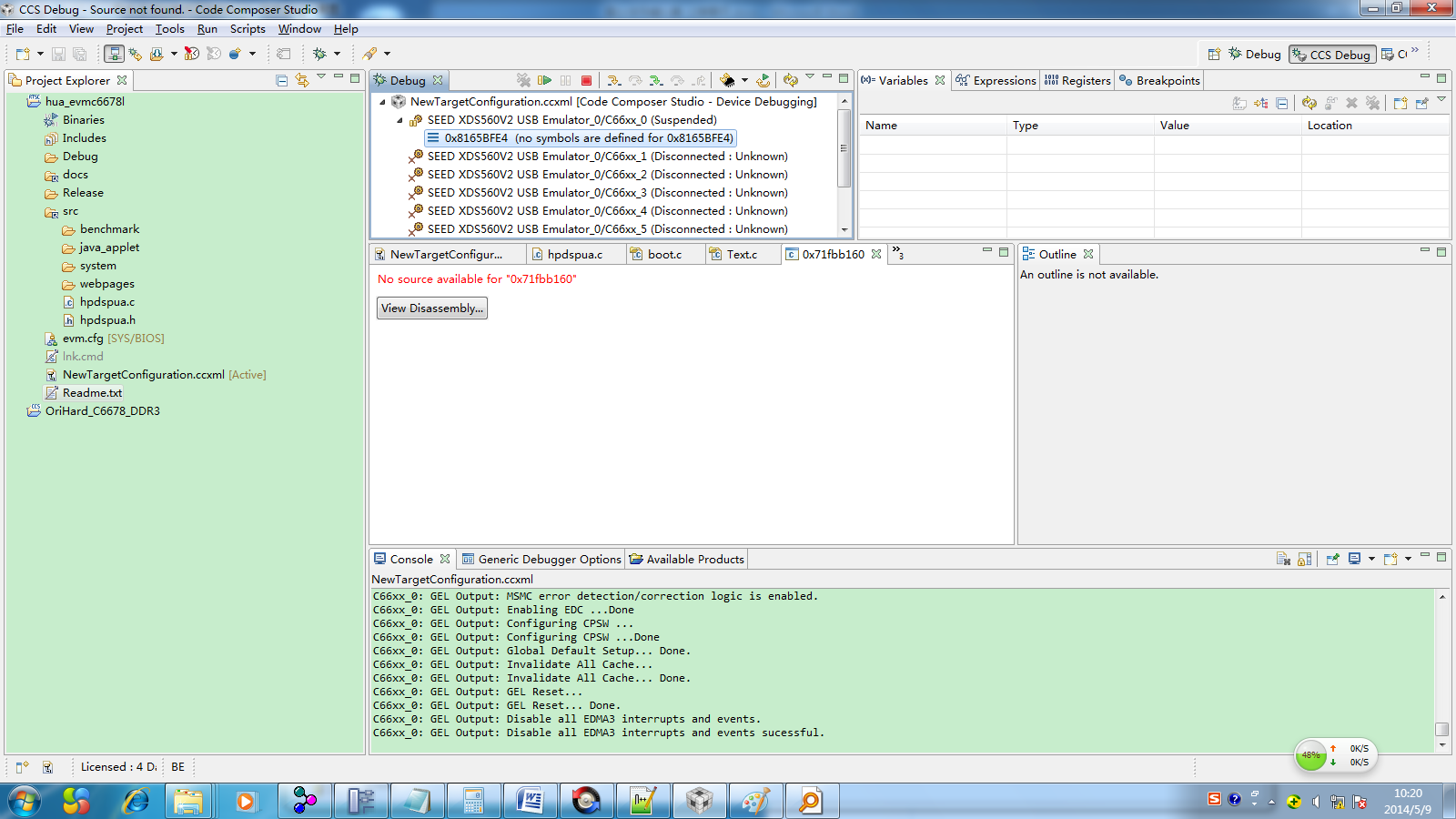Collapse the C66xx_0 Suspended tree node
This screenshot has width=1456, height=819.
[399, 120]
